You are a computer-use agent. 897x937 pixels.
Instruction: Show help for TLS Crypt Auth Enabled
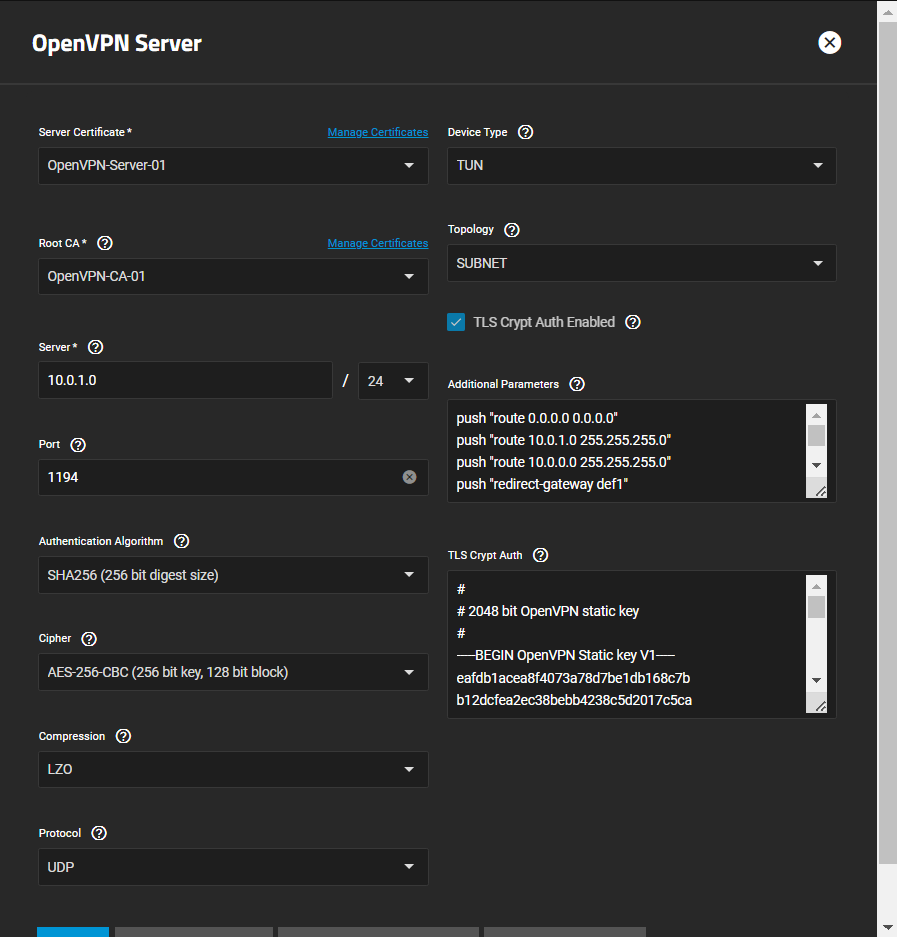(x=633, y=322)
